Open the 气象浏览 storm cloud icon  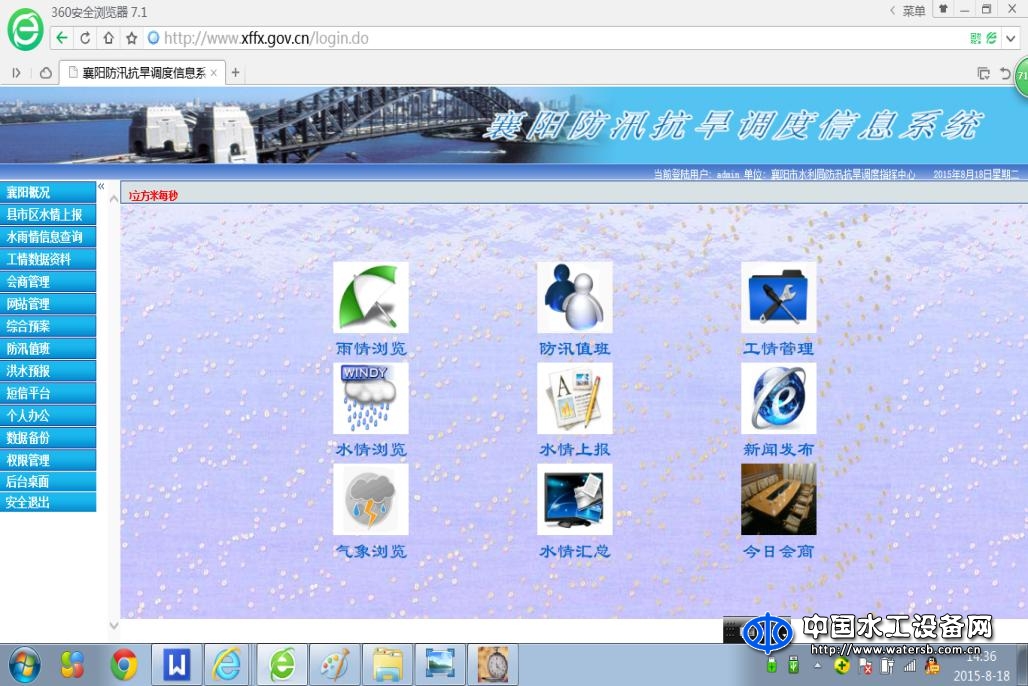coord(371,499)
